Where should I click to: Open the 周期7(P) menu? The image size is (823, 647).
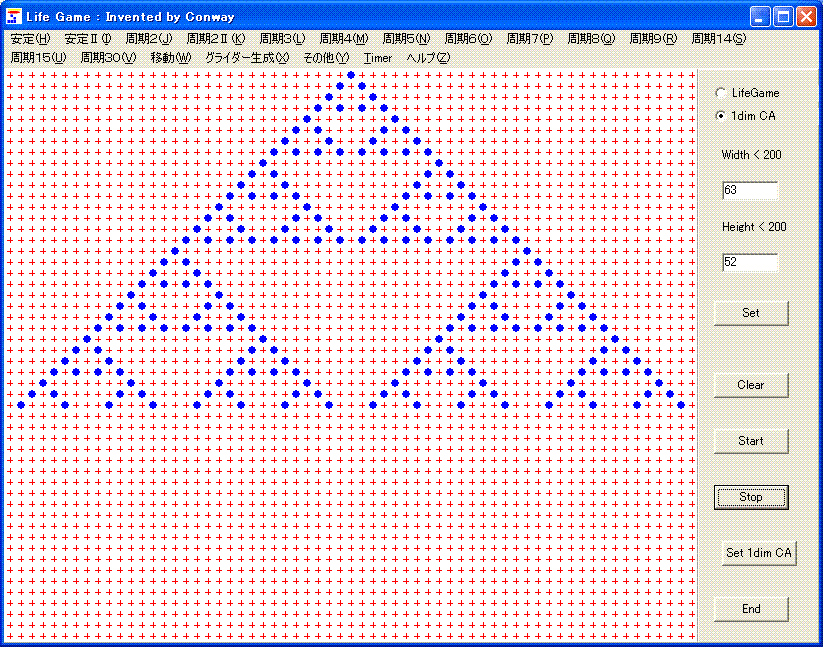click(530, 38)
